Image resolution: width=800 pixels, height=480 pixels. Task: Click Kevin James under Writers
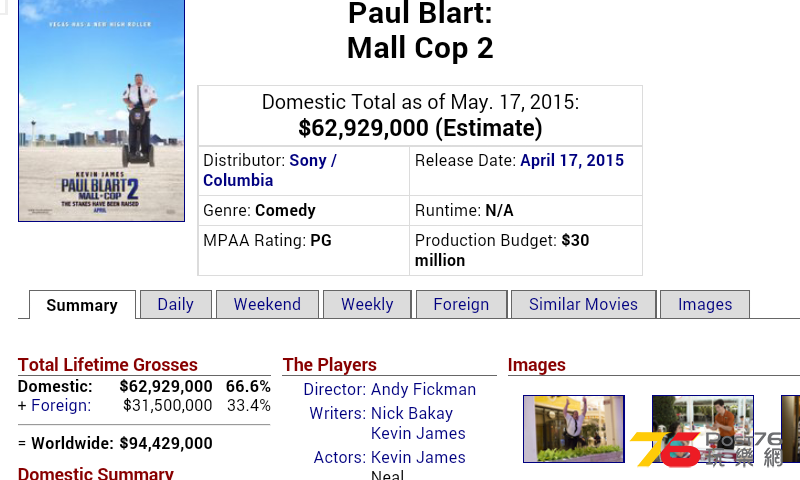(418, 433)
